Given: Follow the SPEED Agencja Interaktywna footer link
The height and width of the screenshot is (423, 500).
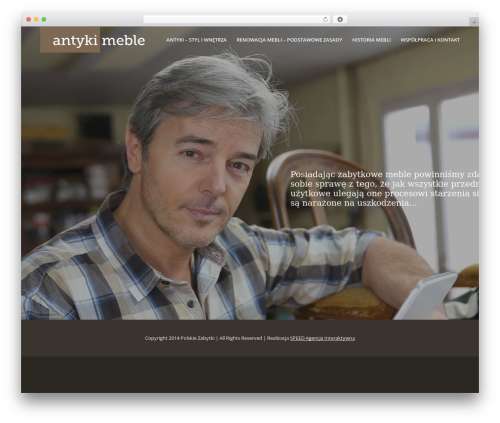Looking at the screenshot, I should [x=322, y=338].
